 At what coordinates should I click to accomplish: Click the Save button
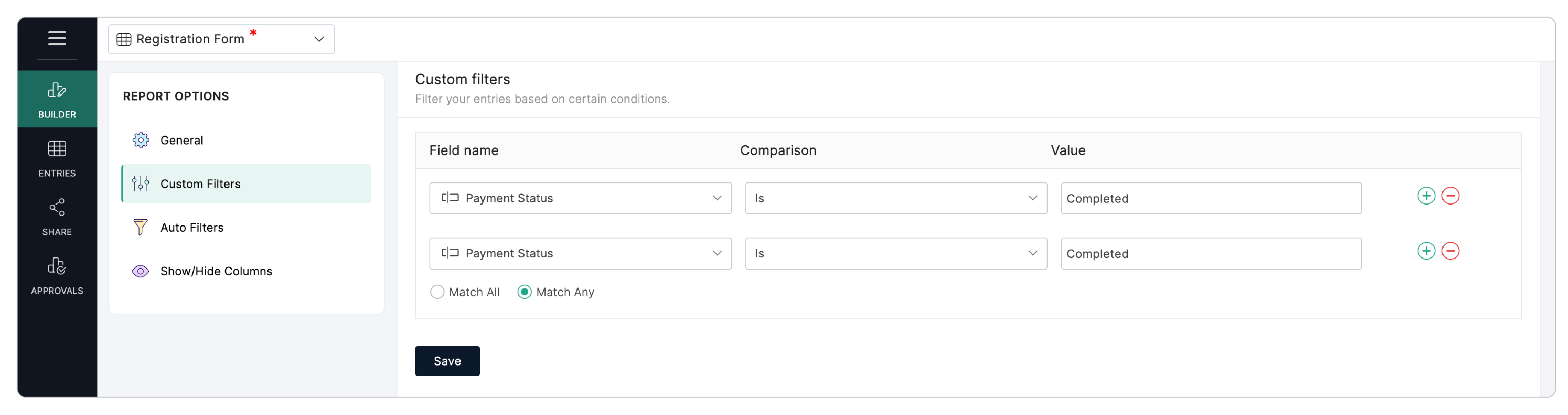[x=447, y=361]
